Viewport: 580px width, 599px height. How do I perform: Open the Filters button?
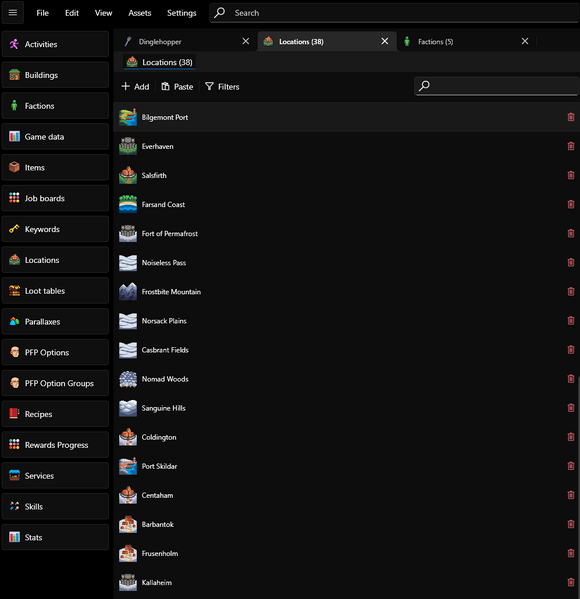tap(222, 87)
